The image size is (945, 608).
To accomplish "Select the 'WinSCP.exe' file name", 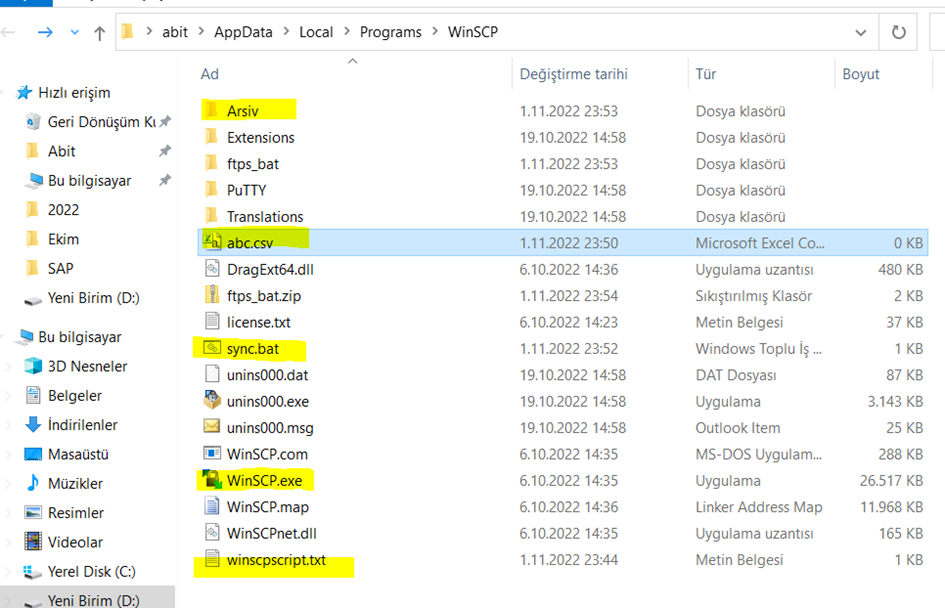I will coord(265,480).
